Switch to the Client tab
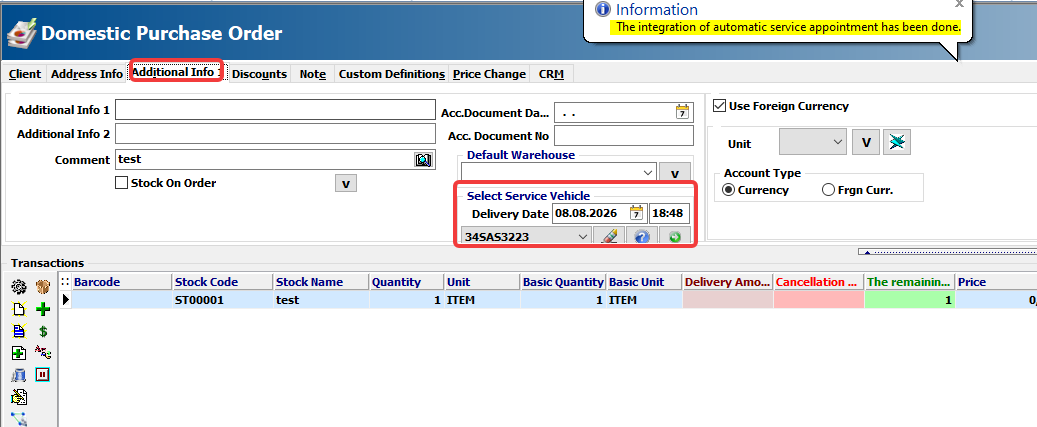1037x427 pixels. pyautogui.click(x=25, y=74)
